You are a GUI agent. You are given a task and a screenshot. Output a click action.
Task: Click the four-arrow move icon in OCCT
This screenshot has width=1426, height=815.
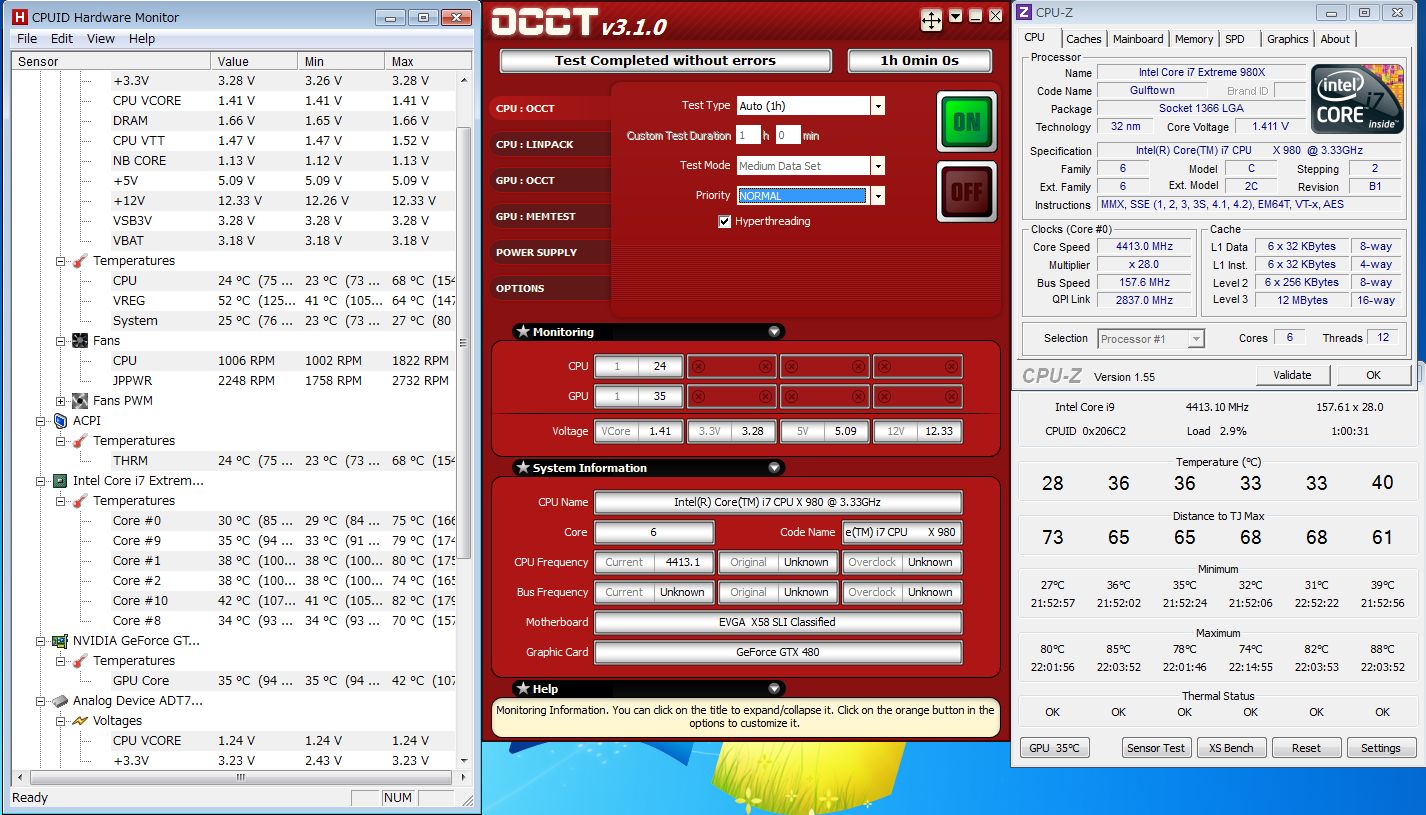tap(931, 20)
